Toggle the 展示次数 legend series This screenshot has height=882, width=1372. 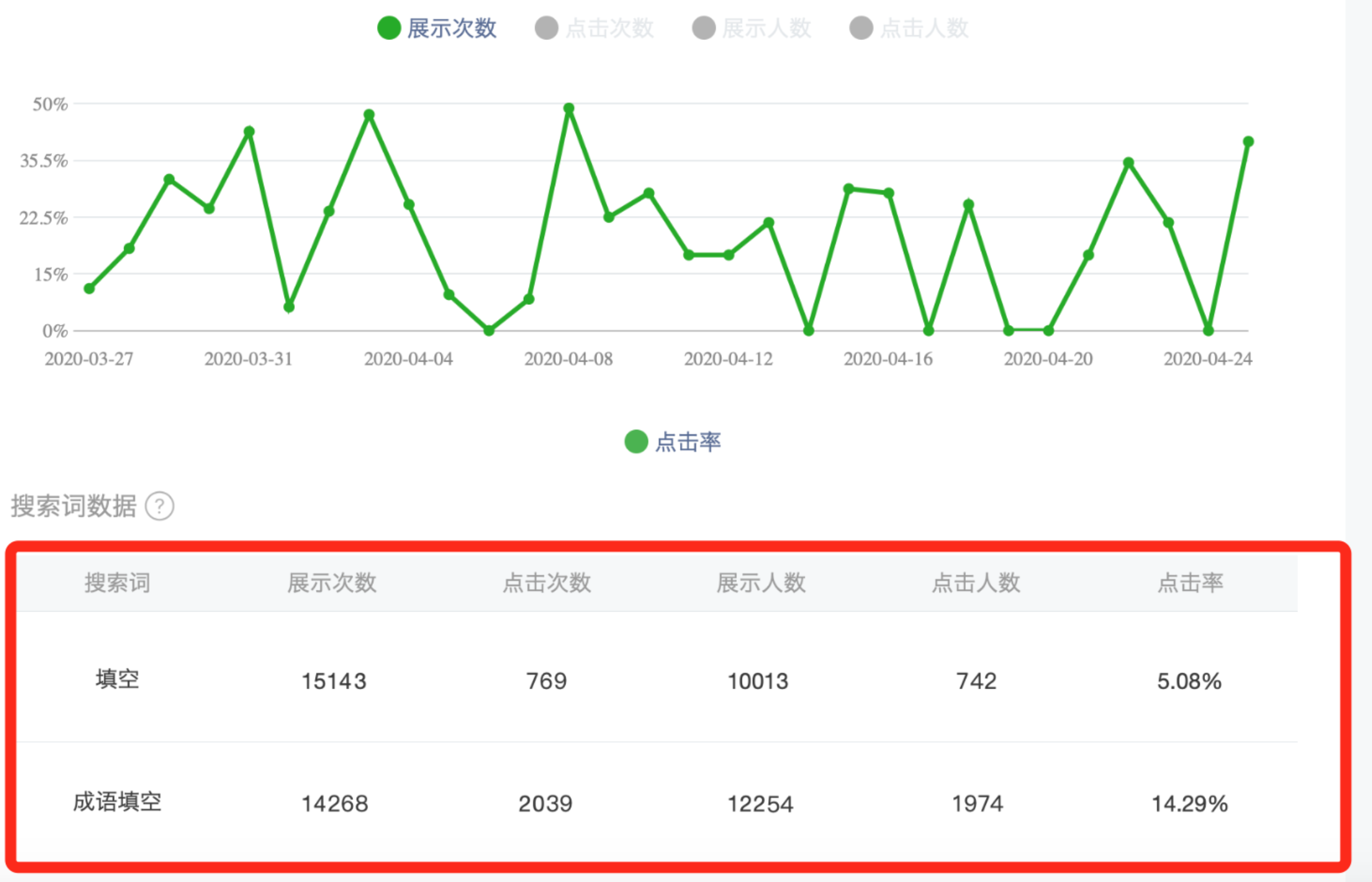point(451,28)
